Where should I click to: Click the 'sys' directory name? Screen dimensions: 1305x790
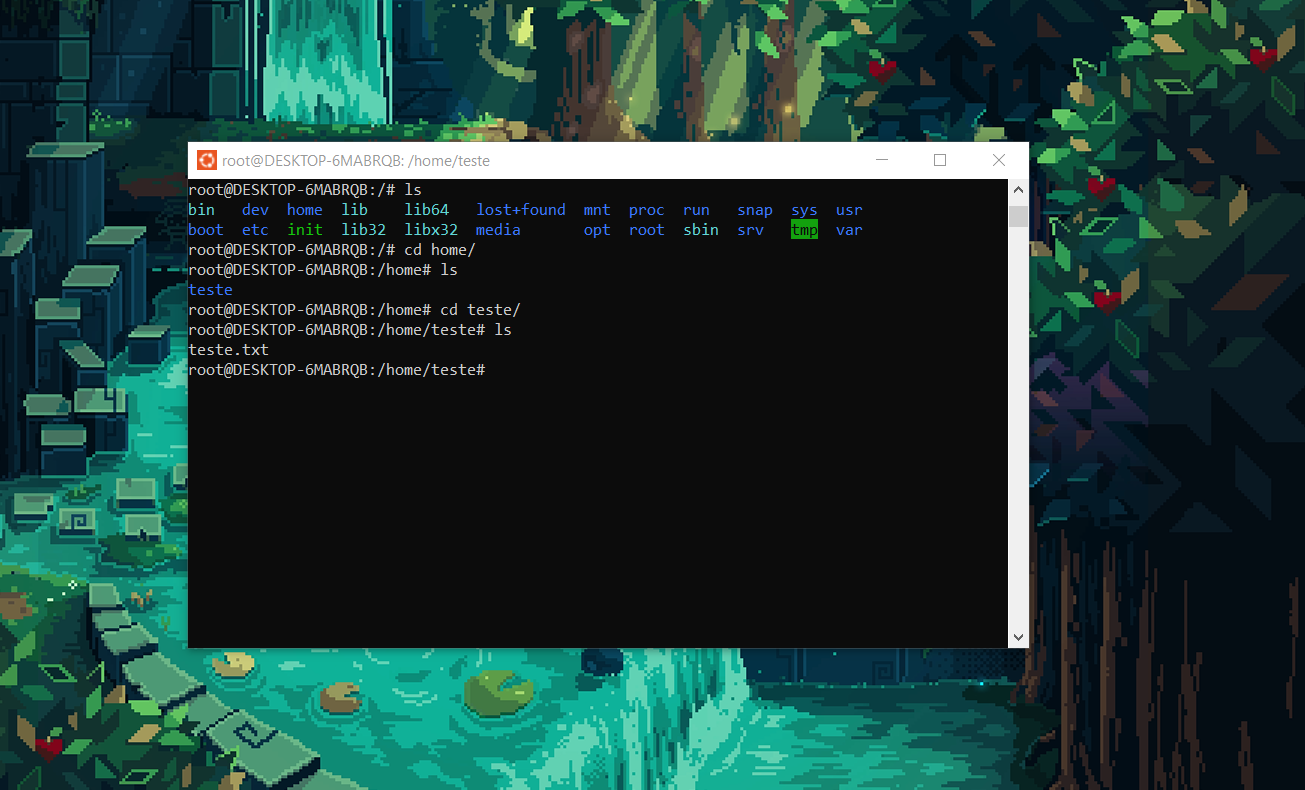point(804,210)
